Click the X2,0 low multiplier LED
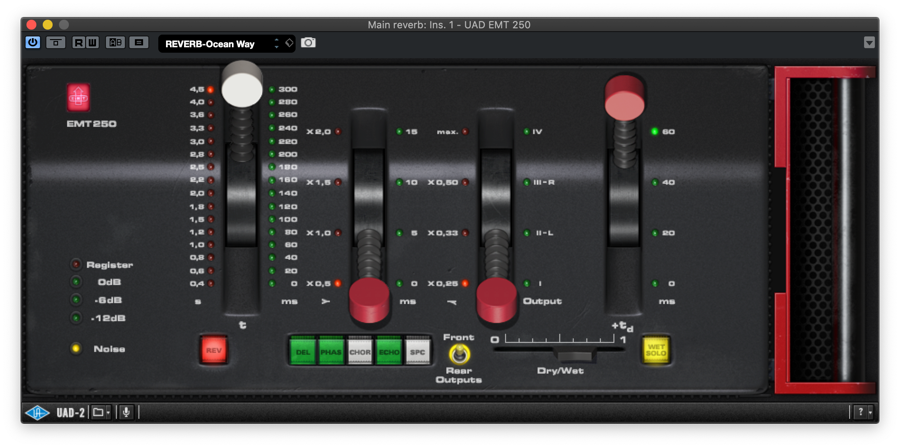This screenshot has height=448, width=900. tap(338, 132)
